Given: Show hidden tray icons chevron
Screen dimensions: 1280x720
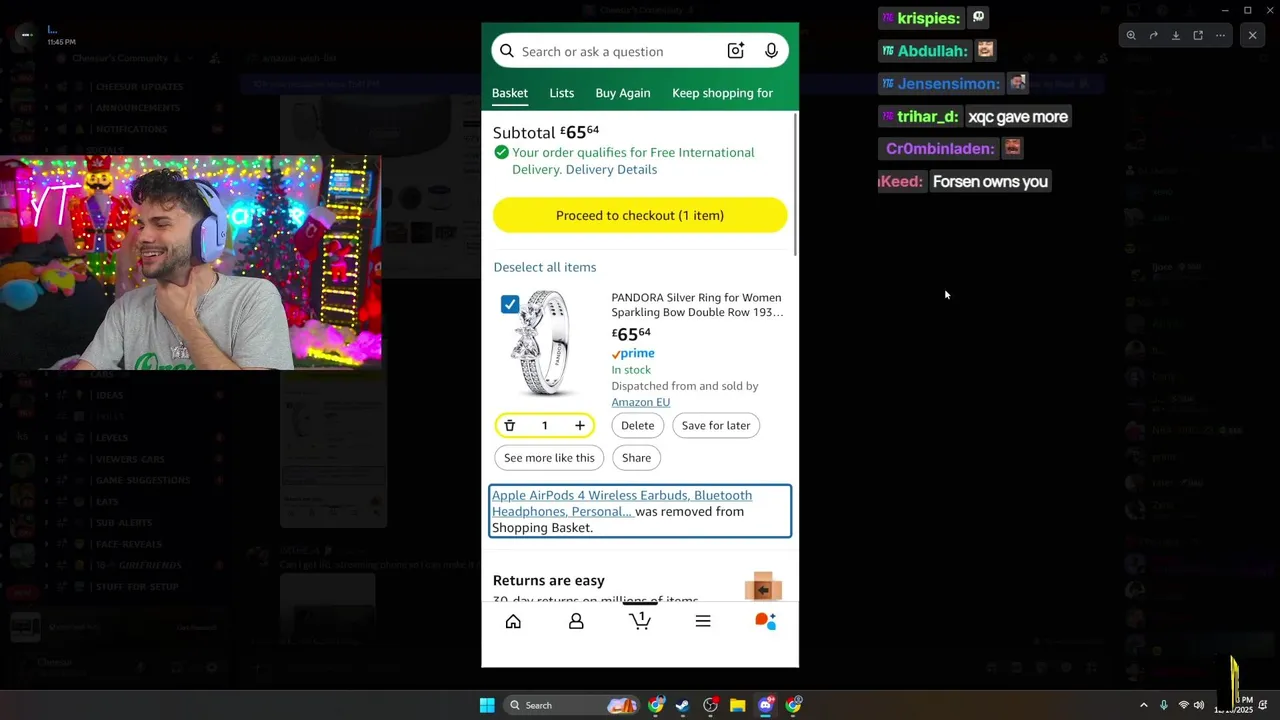Looking at the screenshot, I should pos(1143,705).
